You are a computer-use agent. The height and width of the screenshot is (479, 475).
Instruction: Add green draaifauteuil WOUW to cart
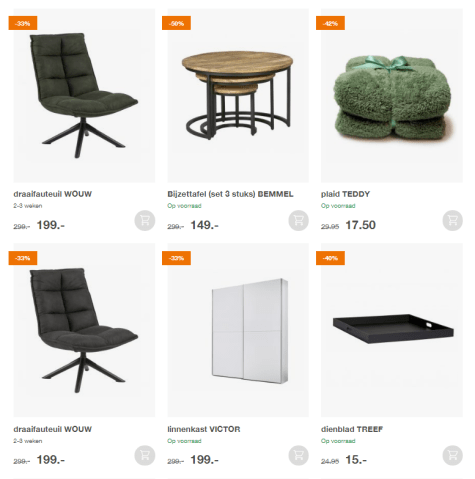tap(145, 220)
